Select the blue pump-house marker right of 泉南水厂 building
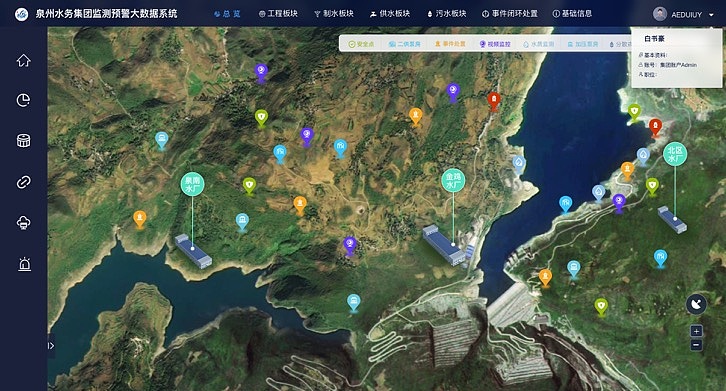 coord(242,221)
